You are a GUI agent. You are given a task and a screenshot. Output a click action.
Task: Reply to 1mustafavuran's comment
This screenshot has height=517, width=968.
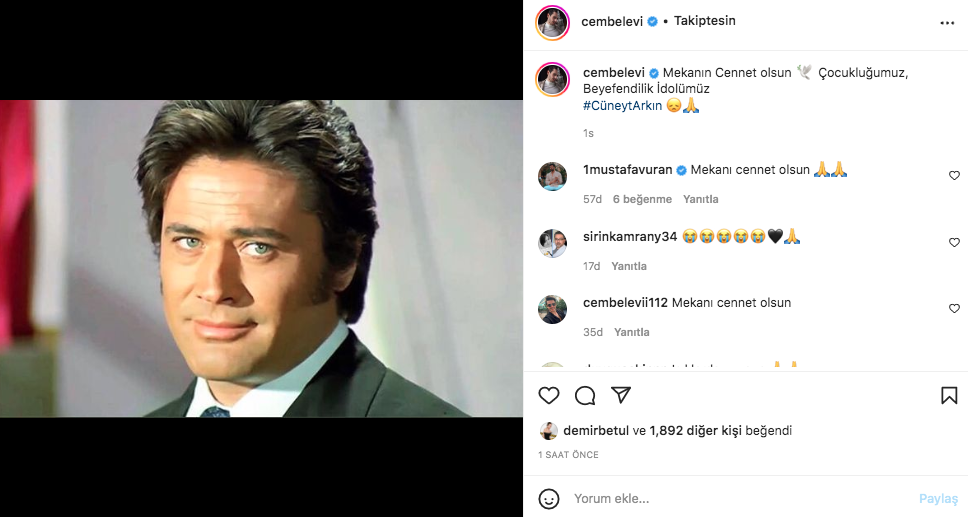click(x=700, y=199)
